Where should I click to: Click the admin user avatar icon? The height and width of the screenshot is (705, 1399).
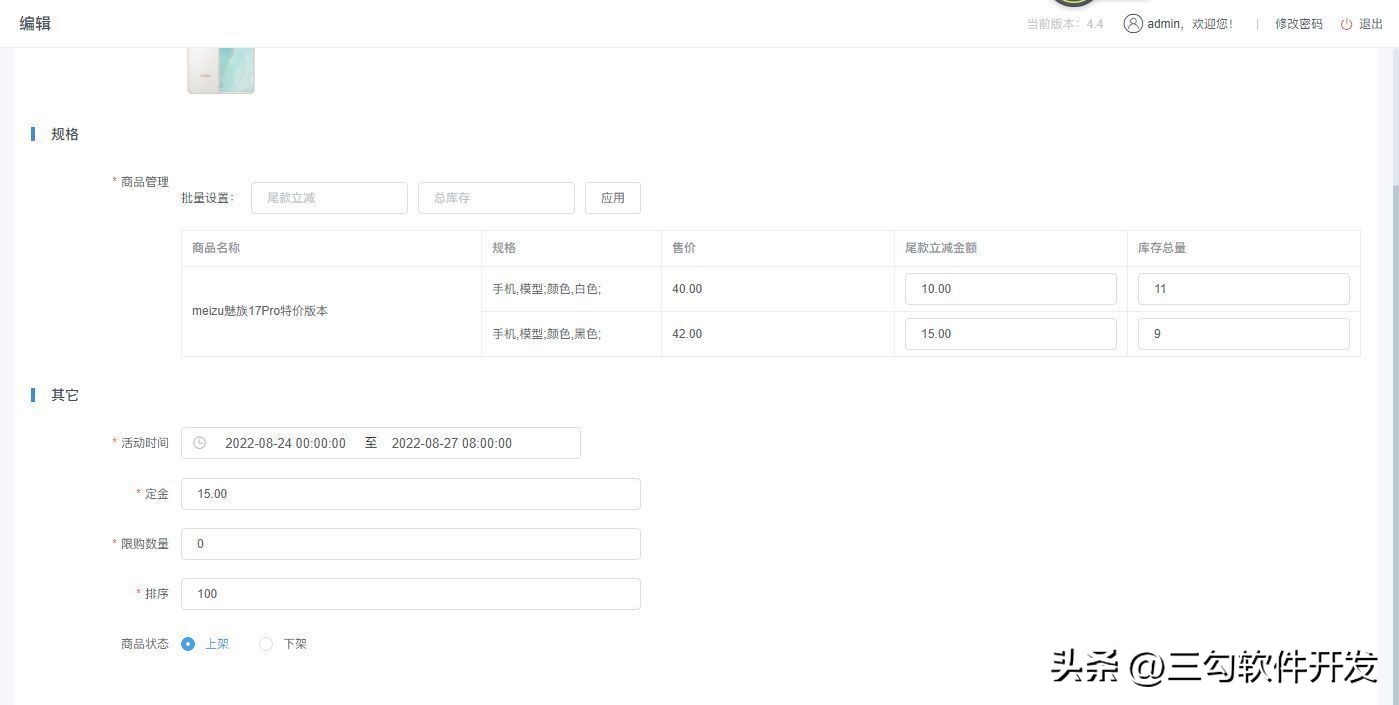pyautogui.click(x=1132, y=24)
